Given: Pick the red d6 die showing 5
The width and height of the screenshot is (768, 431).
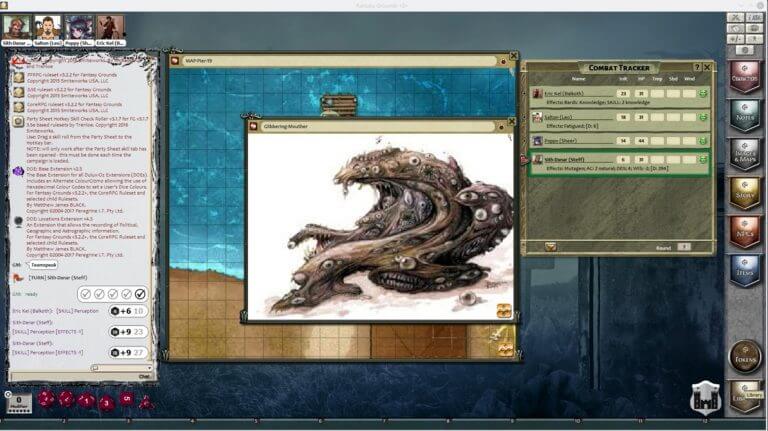Looking at the screenshot, I should coord(127,399).
